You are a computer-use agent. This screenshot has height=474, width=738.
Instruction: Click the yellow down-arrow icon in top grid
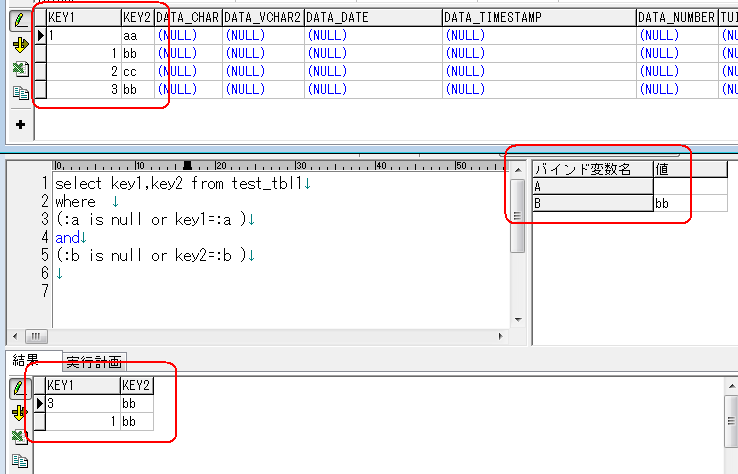pos(19,44)
